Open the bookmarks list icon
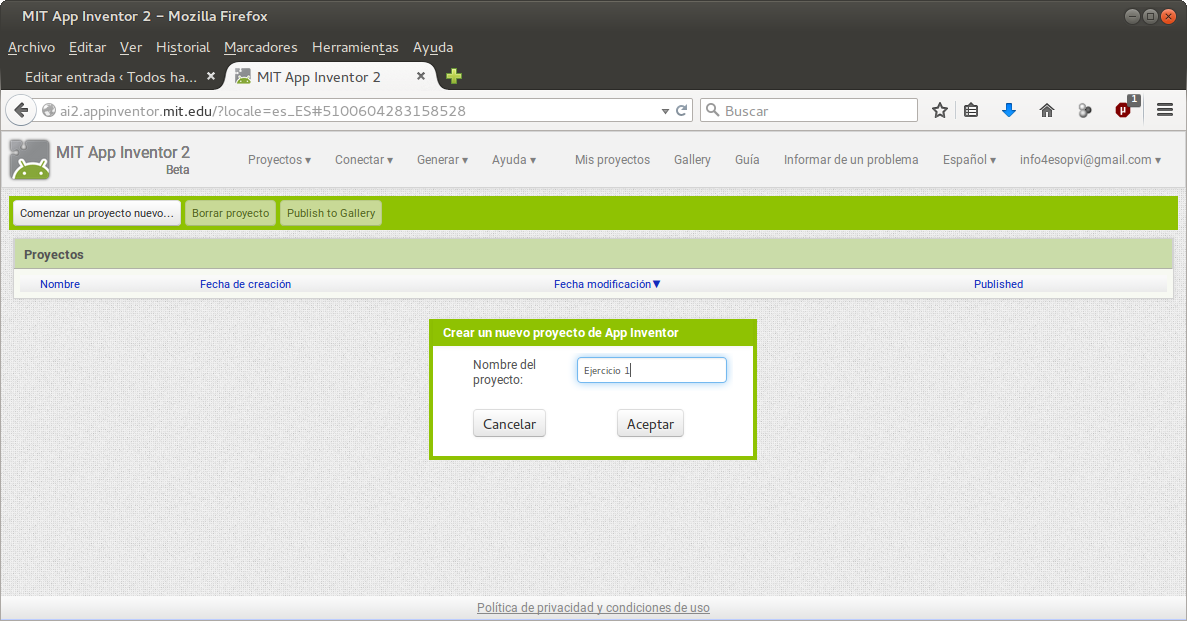Screen dimensions: 1187x621 tap(971, 111)
